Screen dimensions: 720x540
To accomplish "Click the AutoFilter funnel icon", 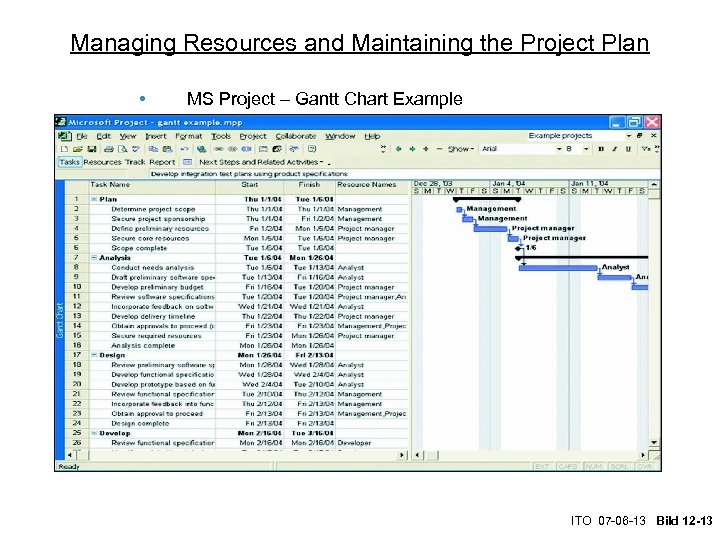I will point(646,149).
